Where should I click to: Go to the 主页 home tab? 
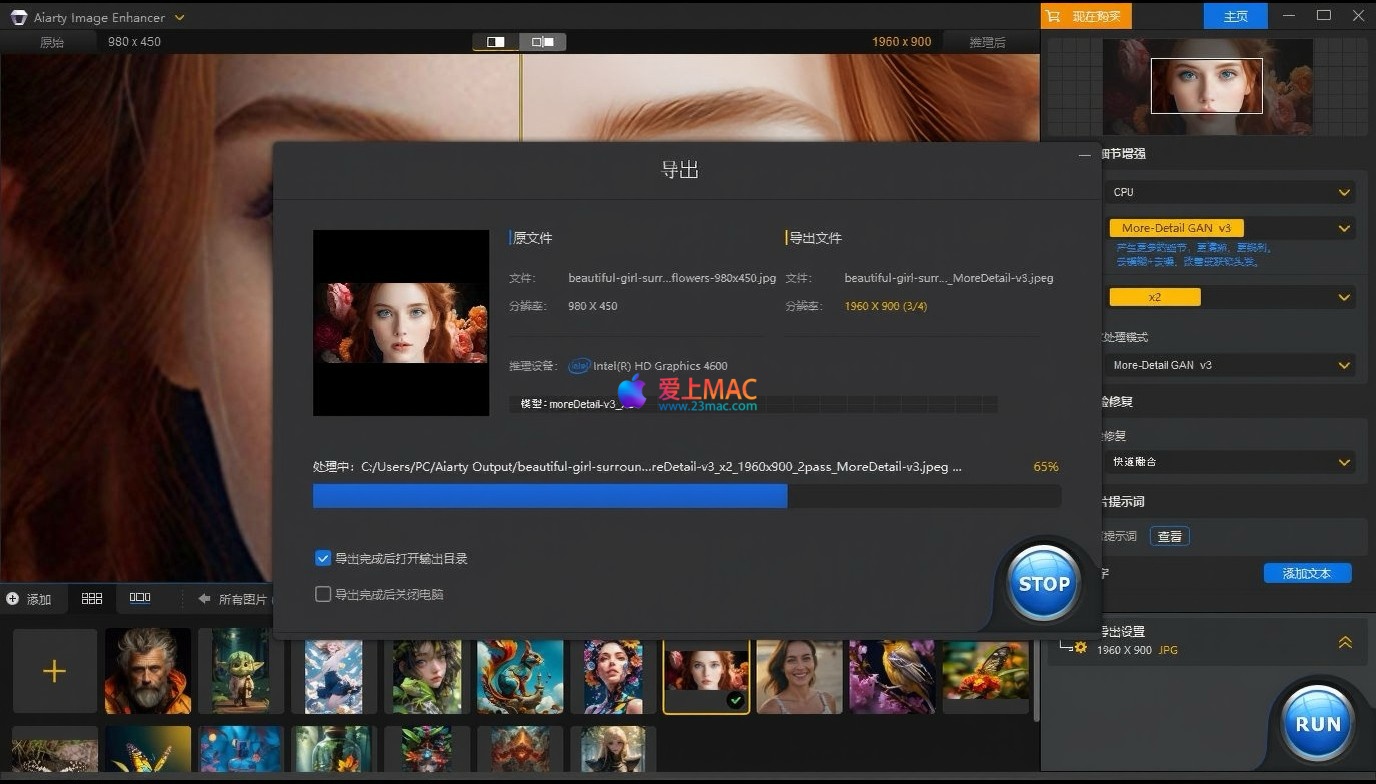(1236, 16)
